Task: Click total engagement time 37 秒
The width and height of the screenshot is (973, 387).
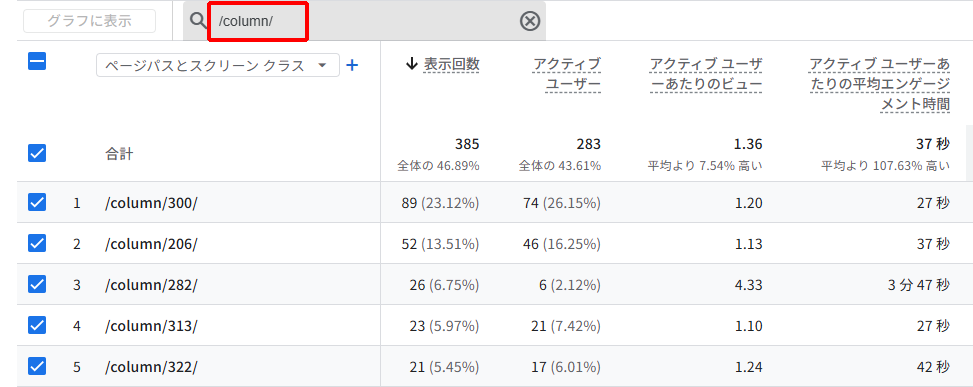Action: pos(933,145)
